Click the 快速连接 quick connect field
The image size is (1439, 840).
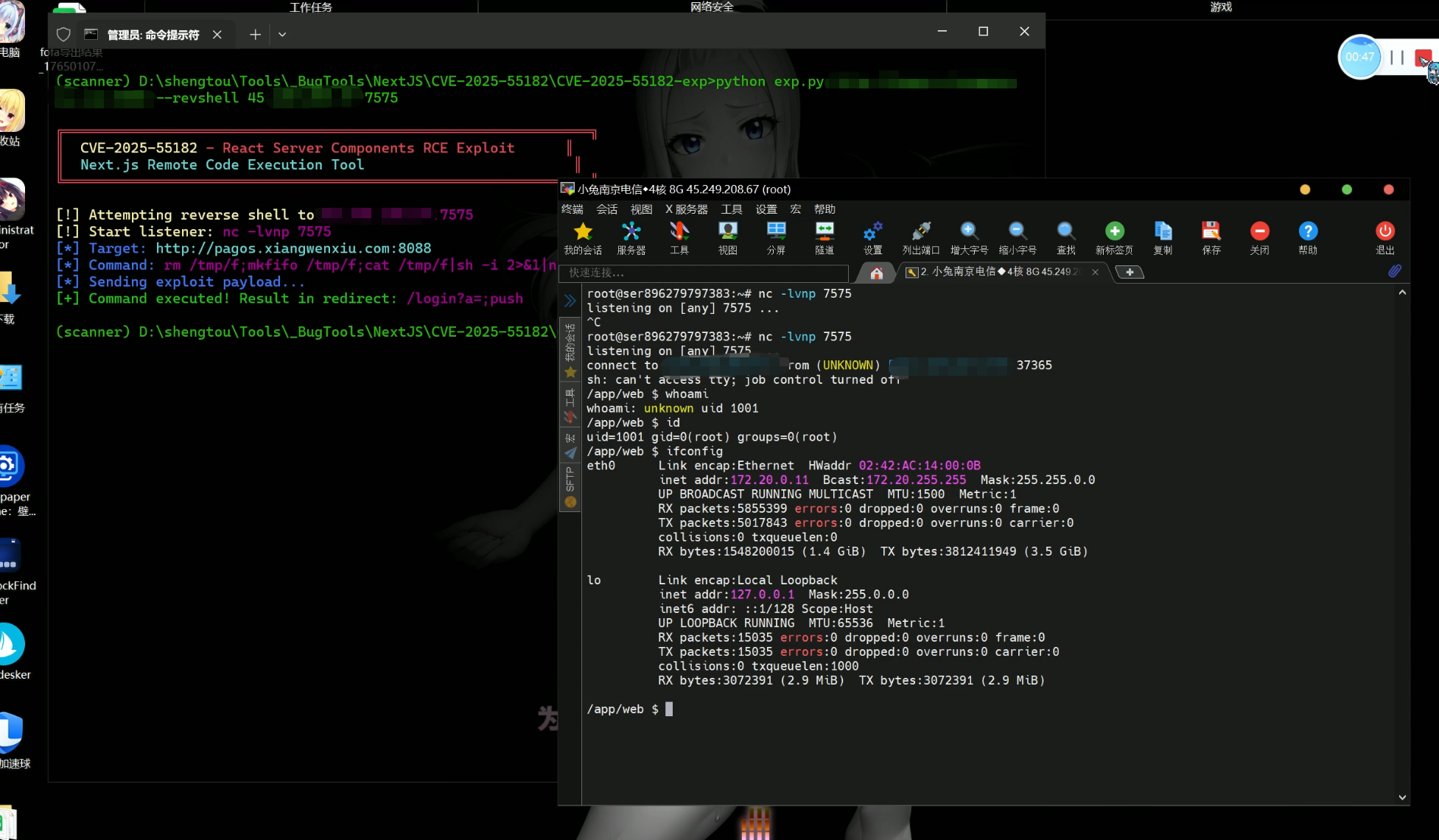[x=704, y=273]
